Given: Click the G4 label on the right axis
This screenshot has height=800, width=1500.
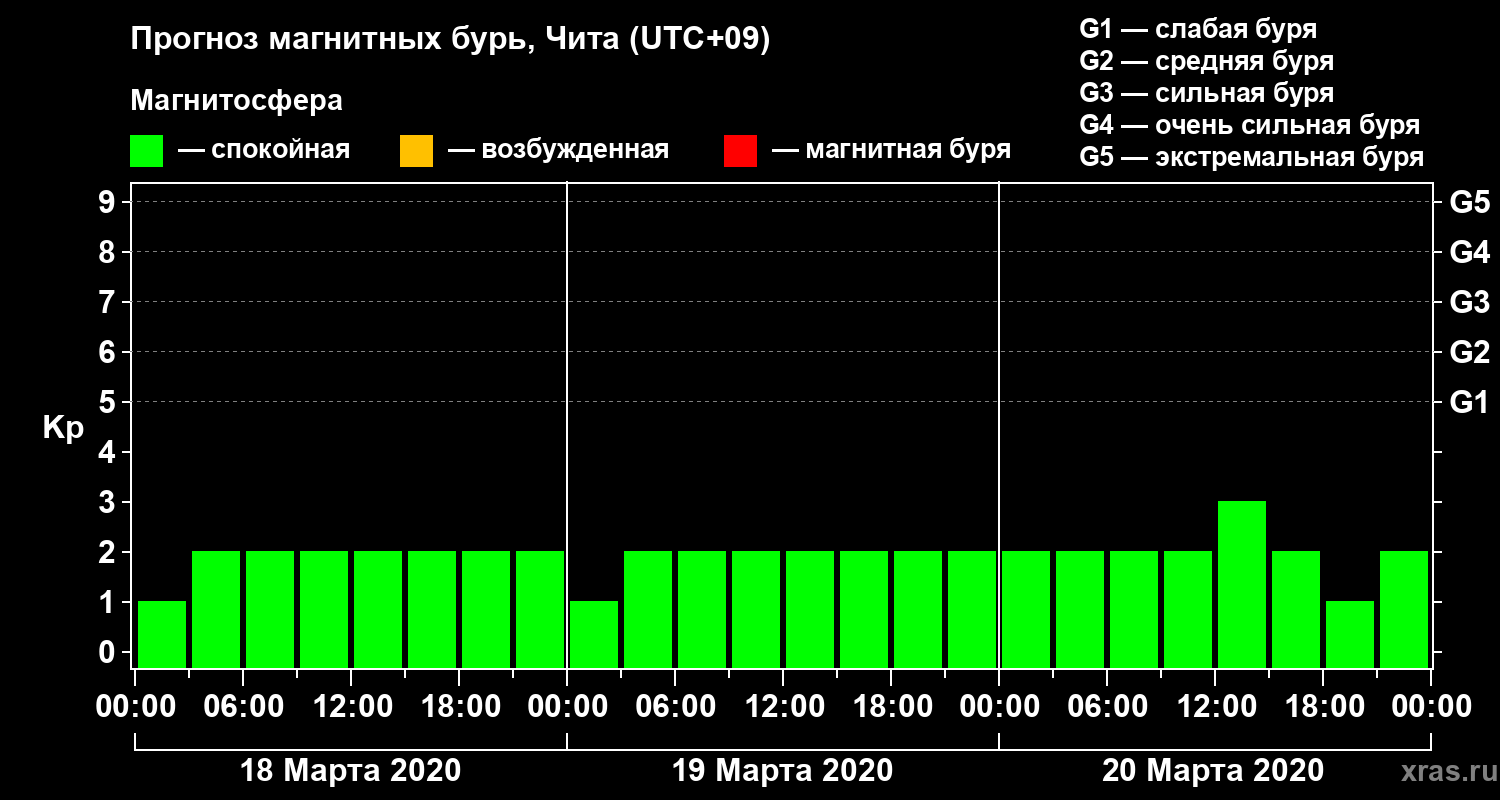Looking at the screenshot, I should [x=1469, y=252].
